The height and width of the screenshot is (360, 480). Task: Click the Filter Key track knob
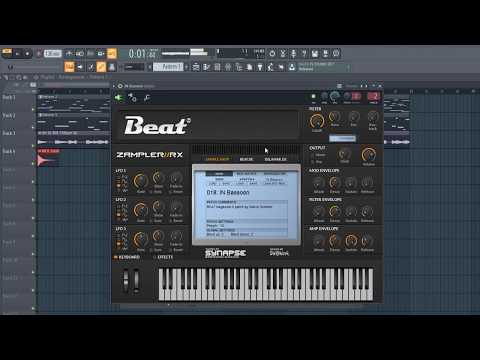point(373,117)
